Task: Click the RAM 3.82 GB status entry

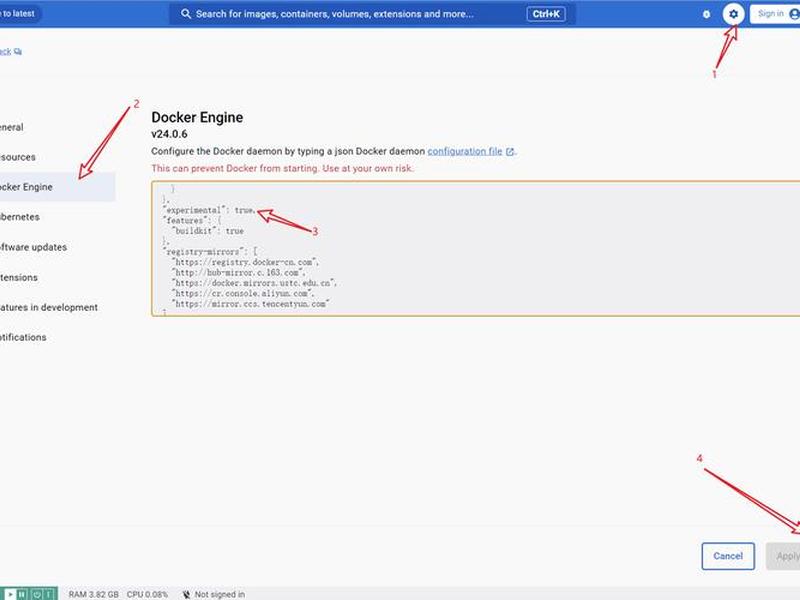Action: (93, 594)
